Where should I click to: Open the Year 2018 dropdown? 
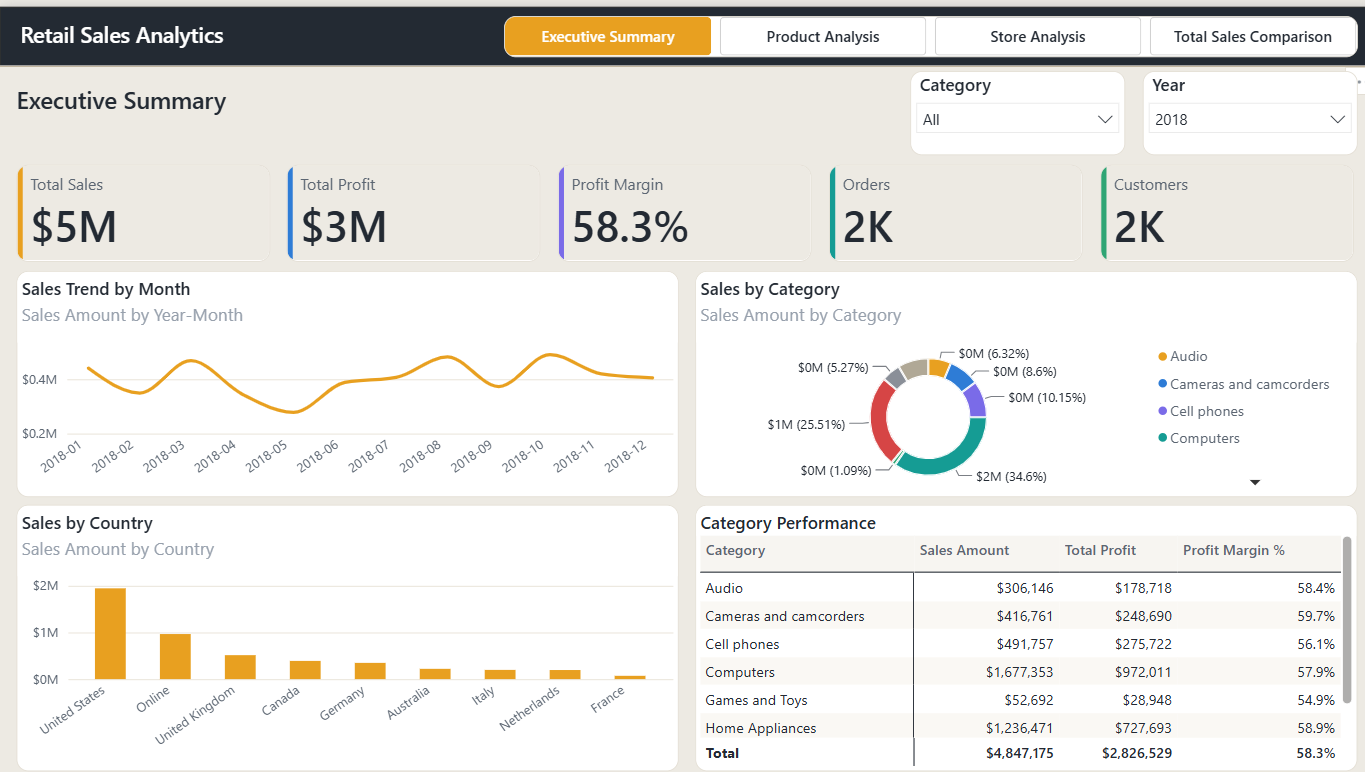(x=1250, y=119)
